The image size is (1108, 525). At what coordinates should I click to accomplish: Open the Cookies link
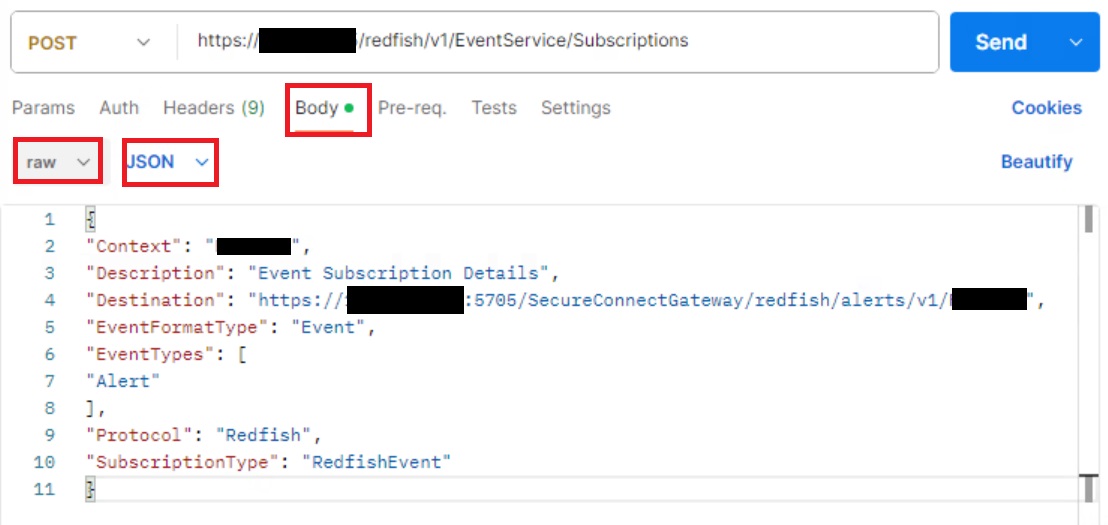pyautogui.click(x=1047, y=108)
